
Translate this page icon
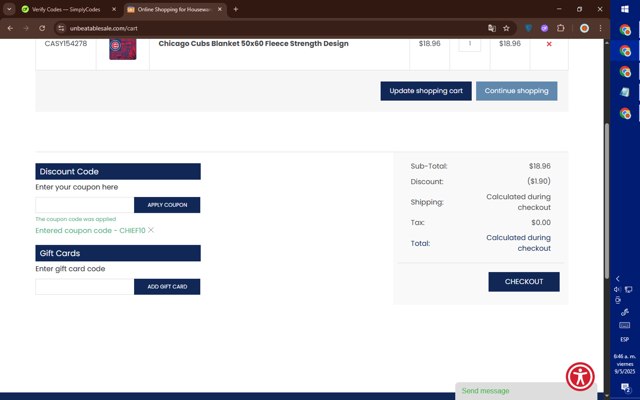[x=492, y=28]
